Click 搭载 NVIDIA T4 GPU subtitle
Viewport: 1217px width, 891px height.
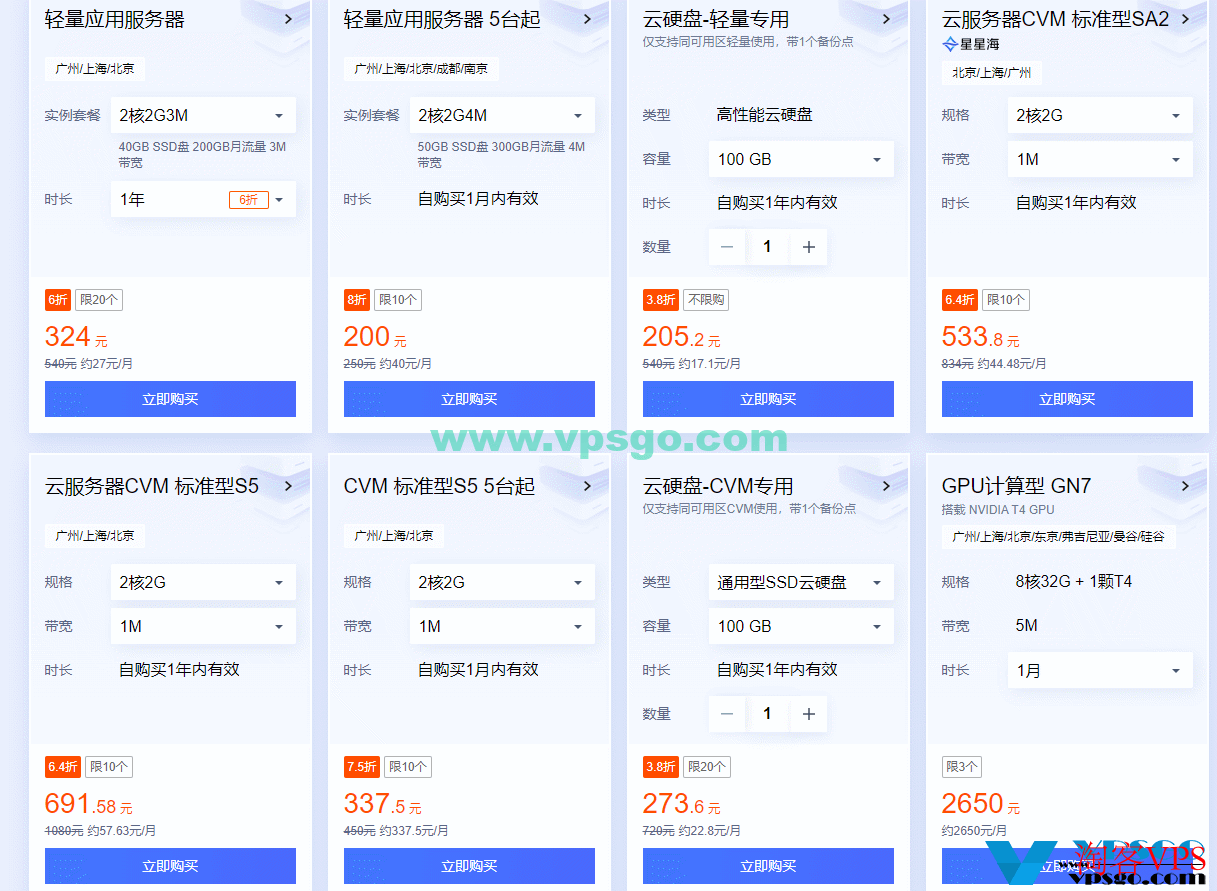(x=998, y=510)
